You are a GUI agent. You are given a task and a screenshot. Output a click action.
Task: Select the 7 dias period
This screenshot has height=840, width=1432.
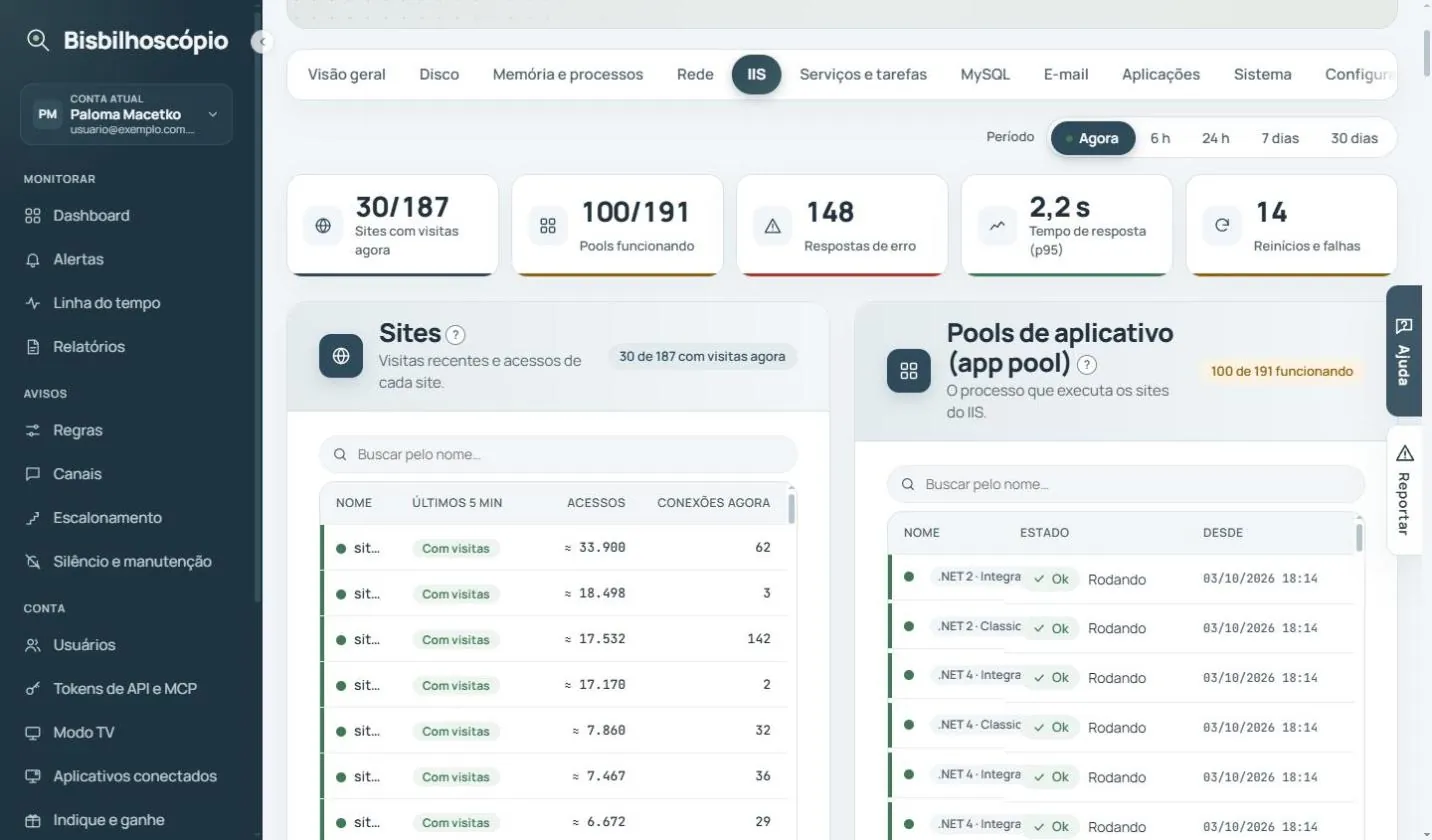tap(1280, 138)
